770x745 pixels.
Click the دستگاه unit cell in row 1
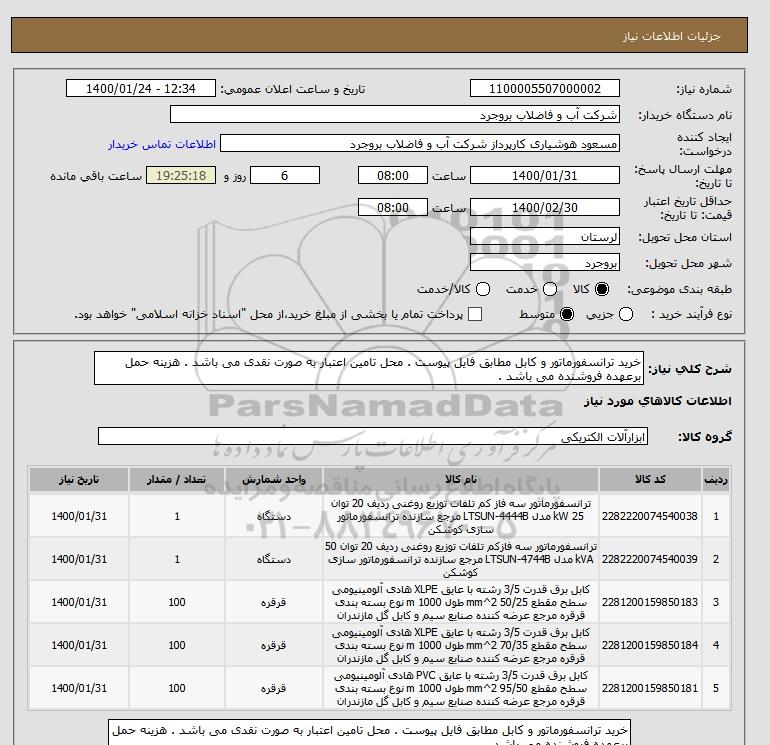point(274,516)
